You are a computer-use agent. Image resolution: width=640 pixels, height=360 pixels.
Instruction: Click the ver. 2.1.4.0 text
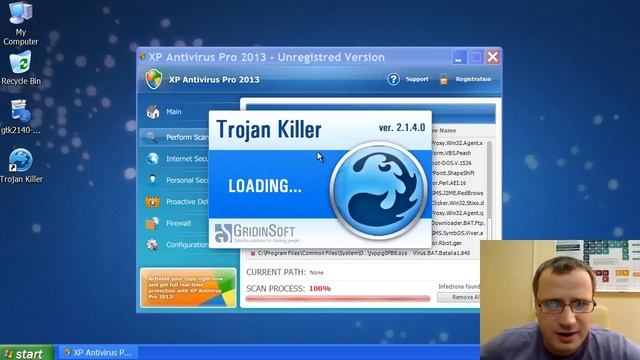(x=402, y=128)
